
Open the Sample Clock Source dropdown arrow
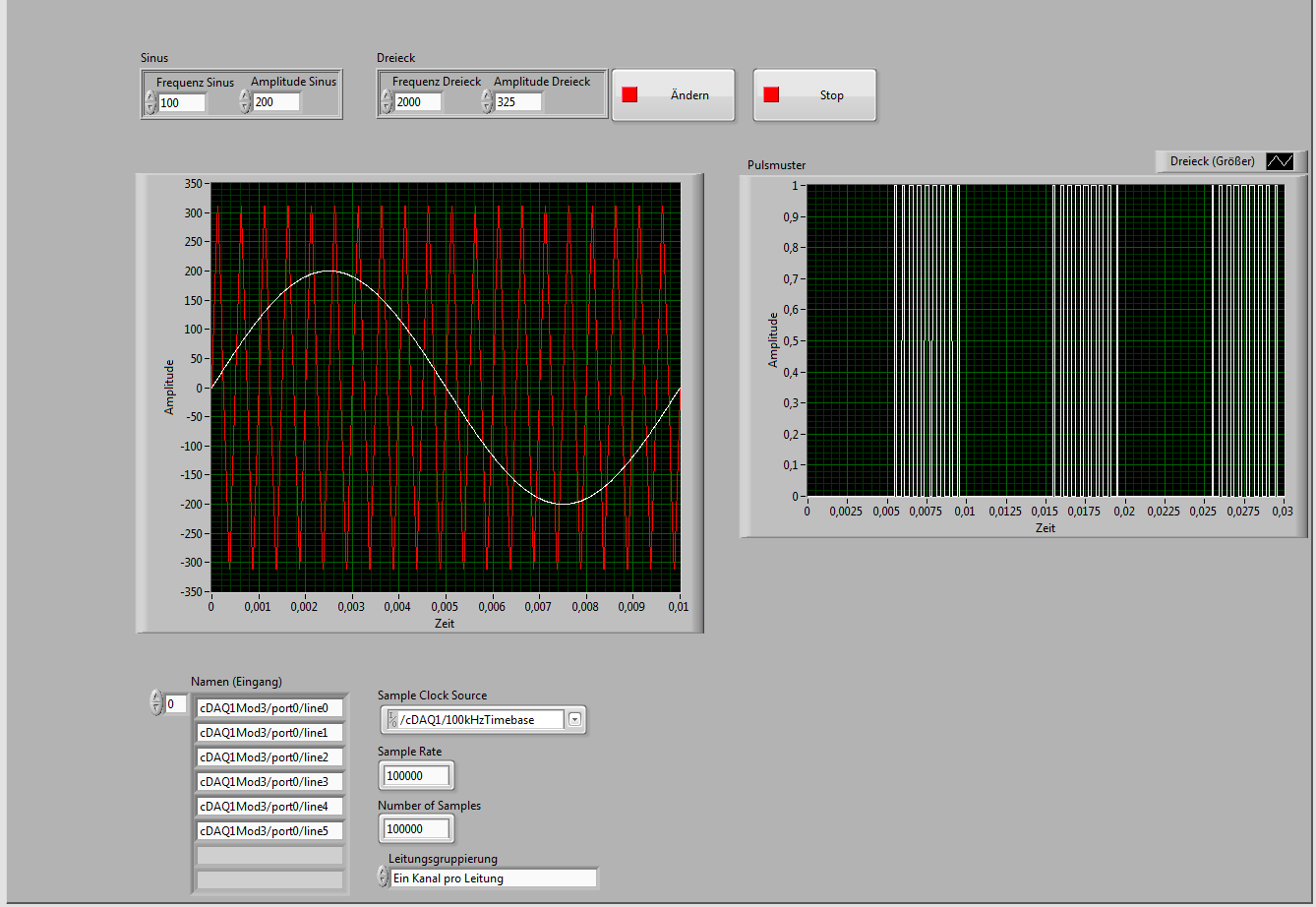(574, 720)
